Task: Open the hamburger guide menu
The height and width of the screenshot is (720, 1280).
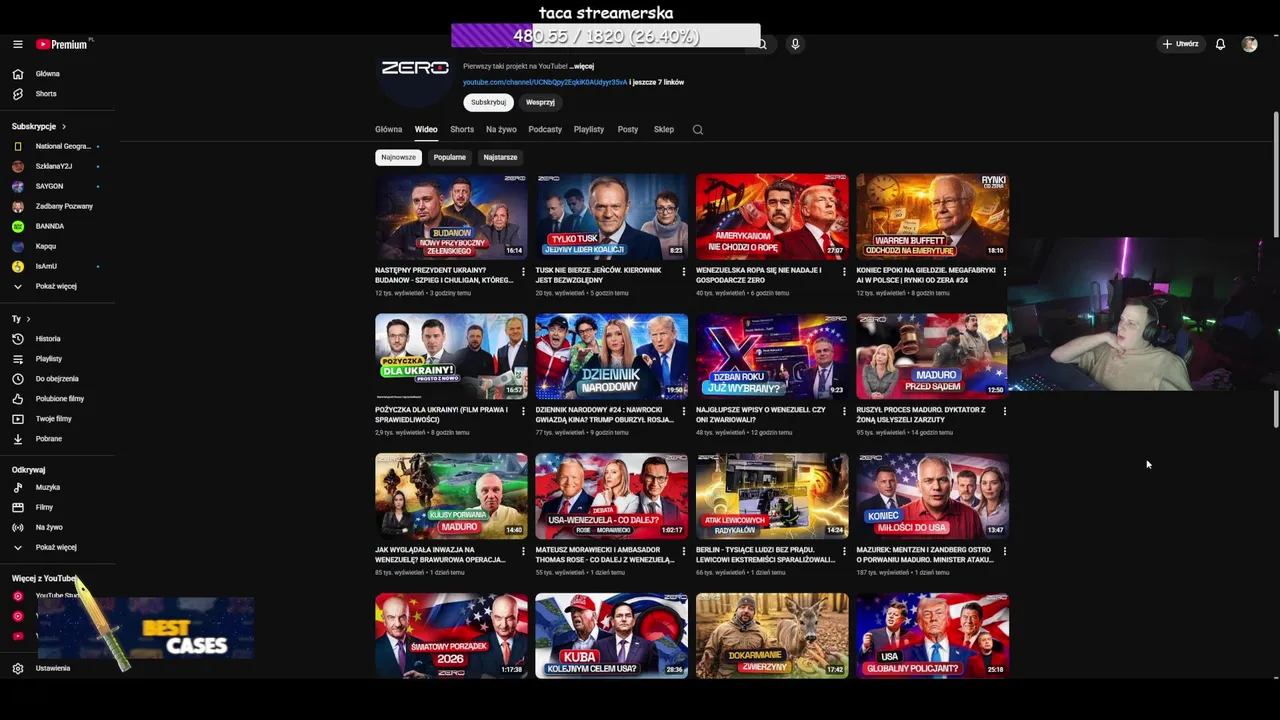Action: click(17, 44)
